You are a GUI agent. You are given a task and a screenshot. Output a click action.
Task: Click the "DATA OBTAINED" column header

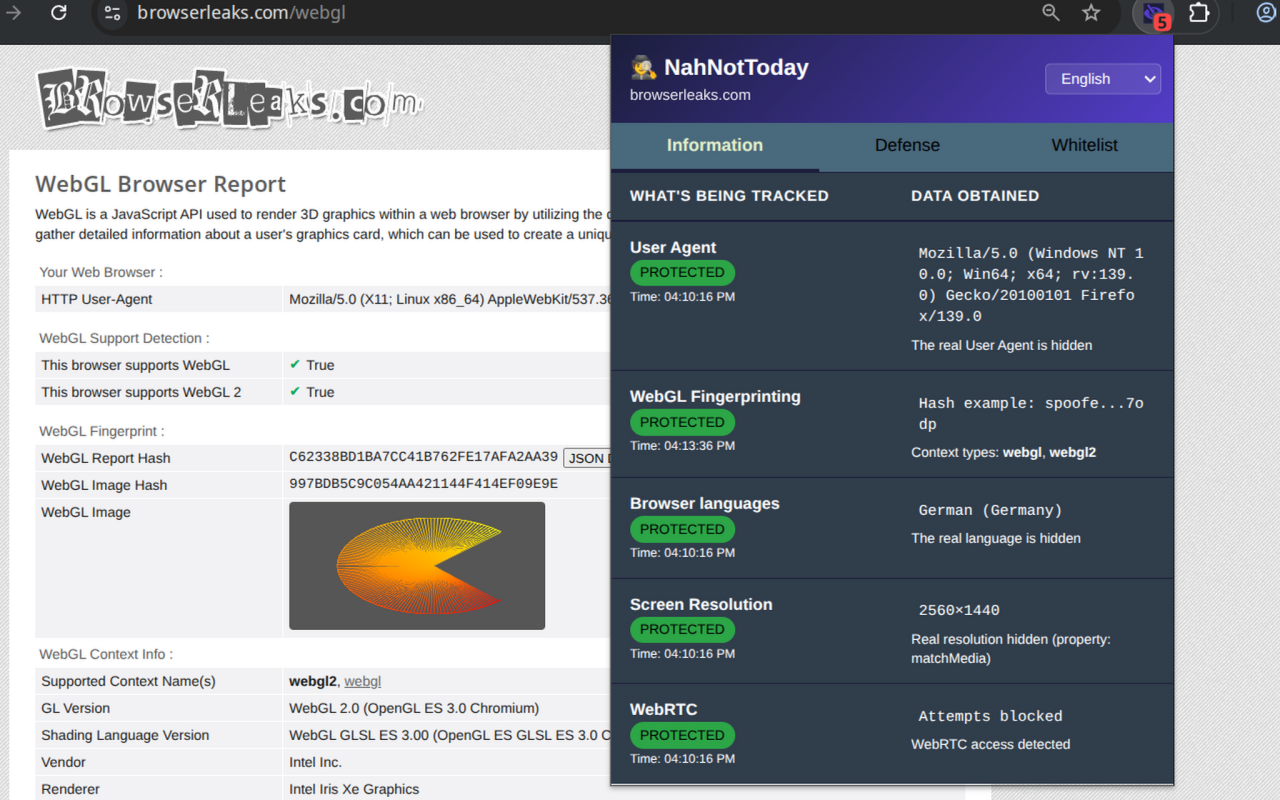(x=975, y=196)
